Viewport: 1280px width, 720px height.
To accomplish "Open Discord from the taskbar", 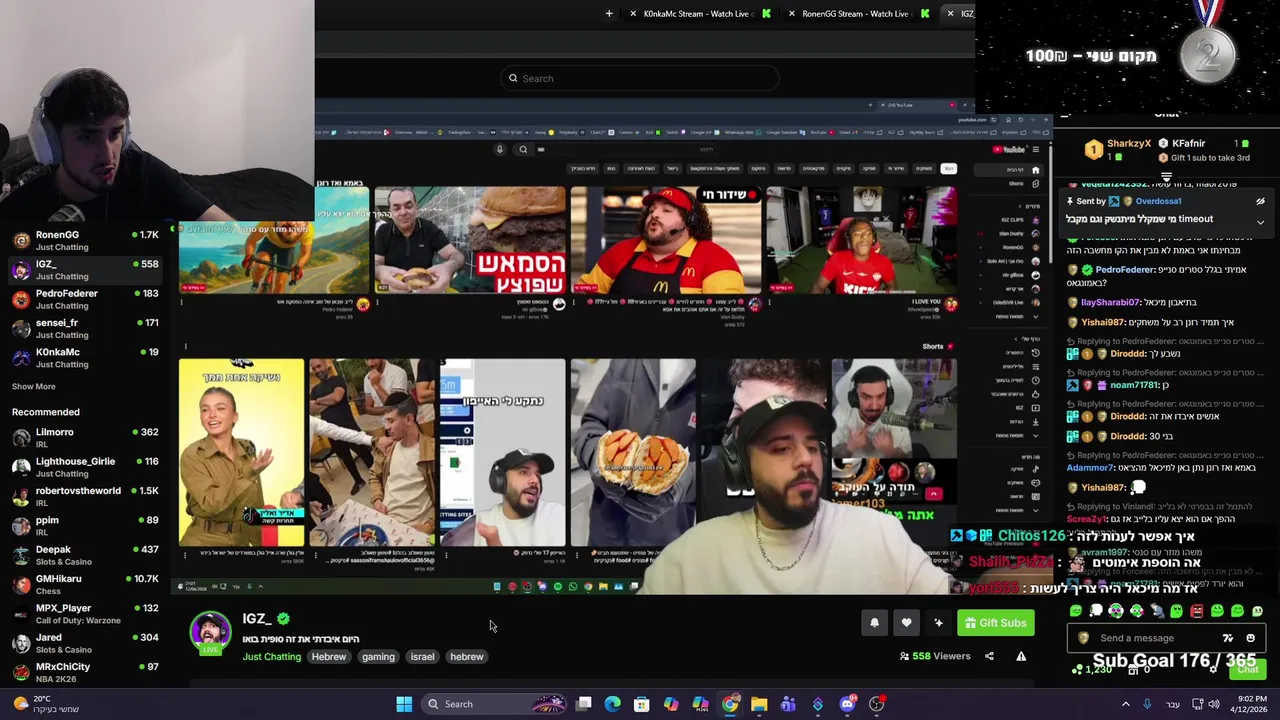I will 847,704.
